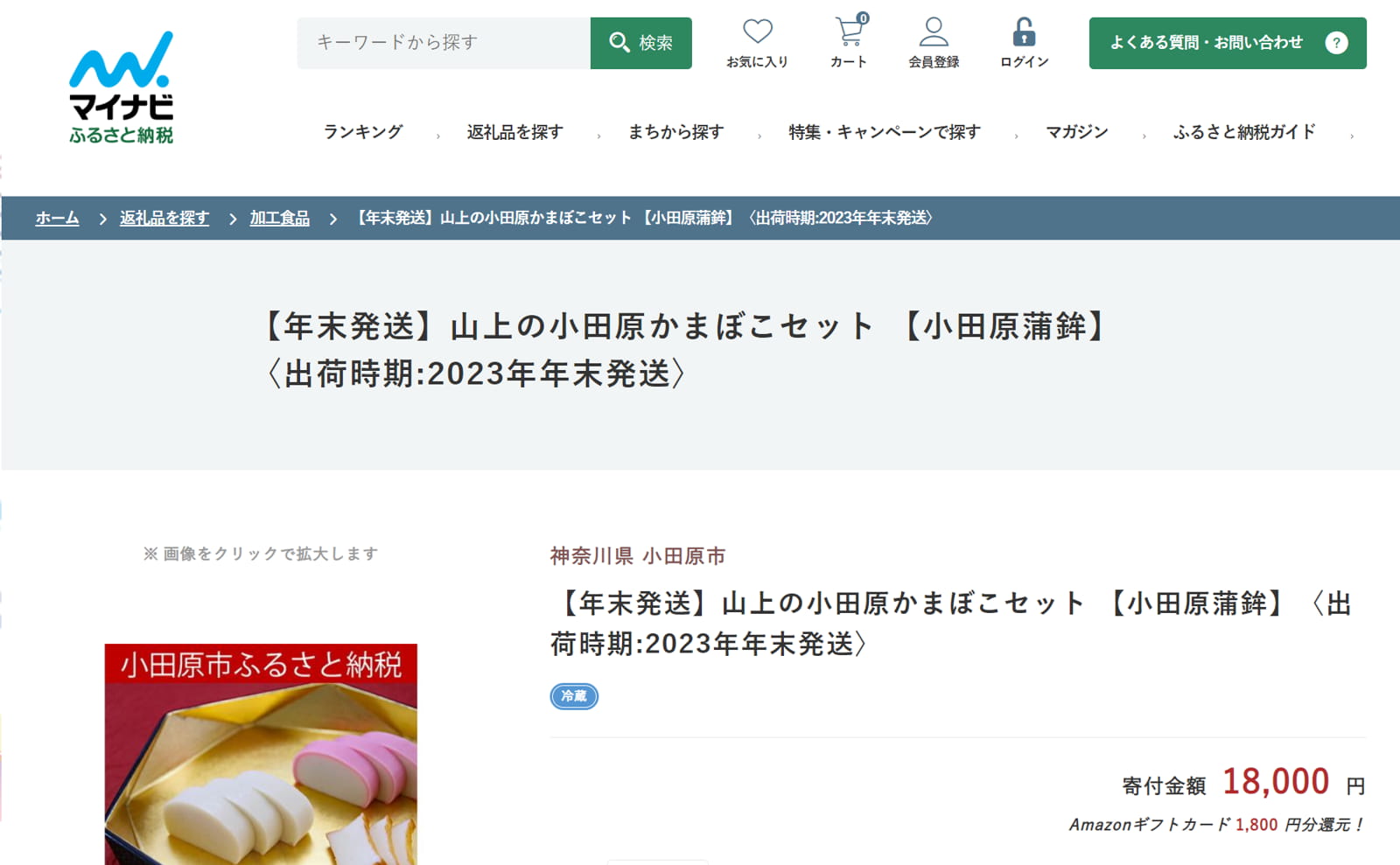Open favorites via the heart icon
The image size is (1400, 865).
pyautogui.click(x=757, y=33)
